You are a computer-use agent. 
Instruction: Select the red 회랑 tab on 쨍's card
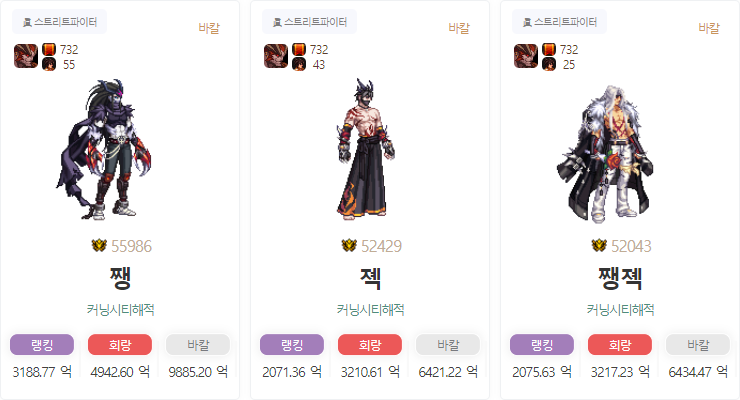coord(120,345)
